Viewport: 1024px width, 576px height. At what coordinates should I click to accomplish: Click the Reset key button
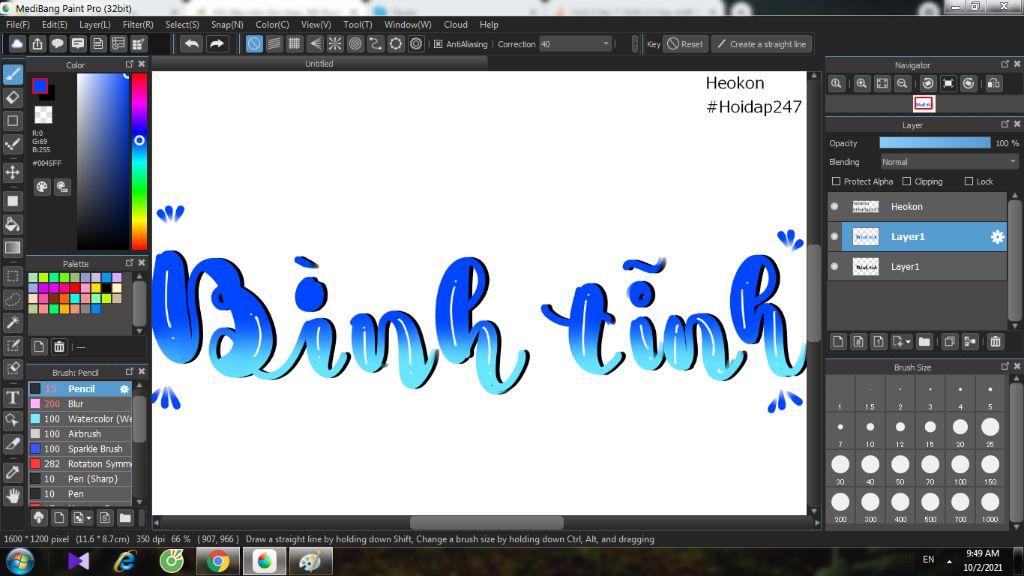coord(685,44)
